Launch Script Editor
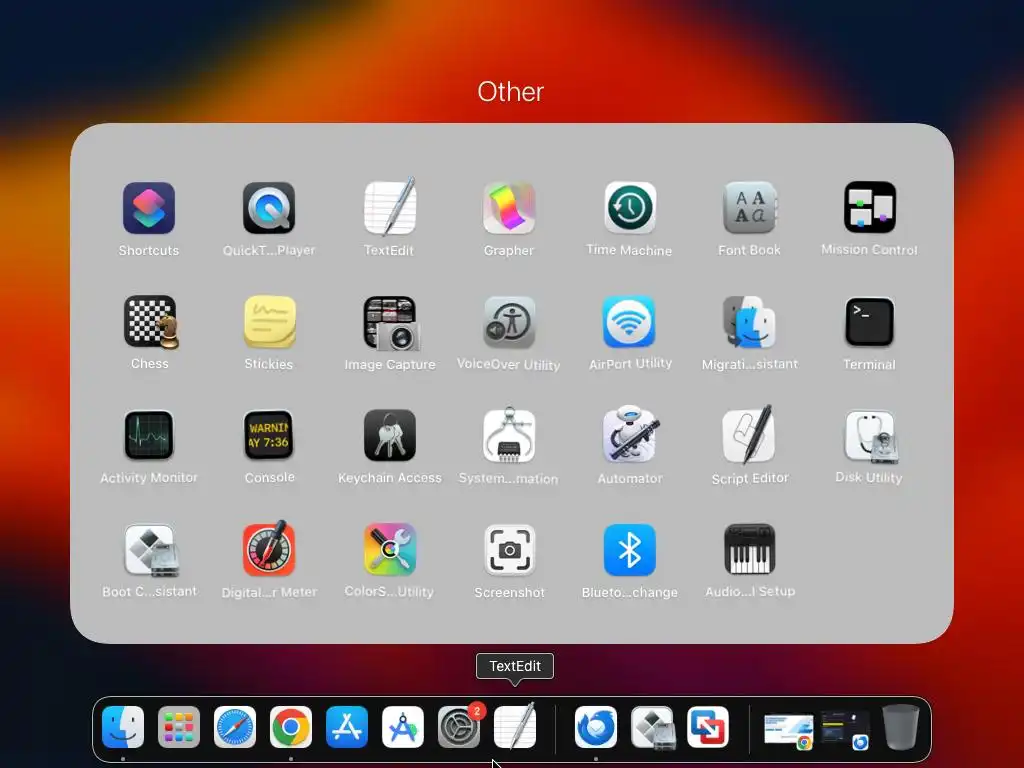Screen dimensions: 1024x768 pos(750,436)
